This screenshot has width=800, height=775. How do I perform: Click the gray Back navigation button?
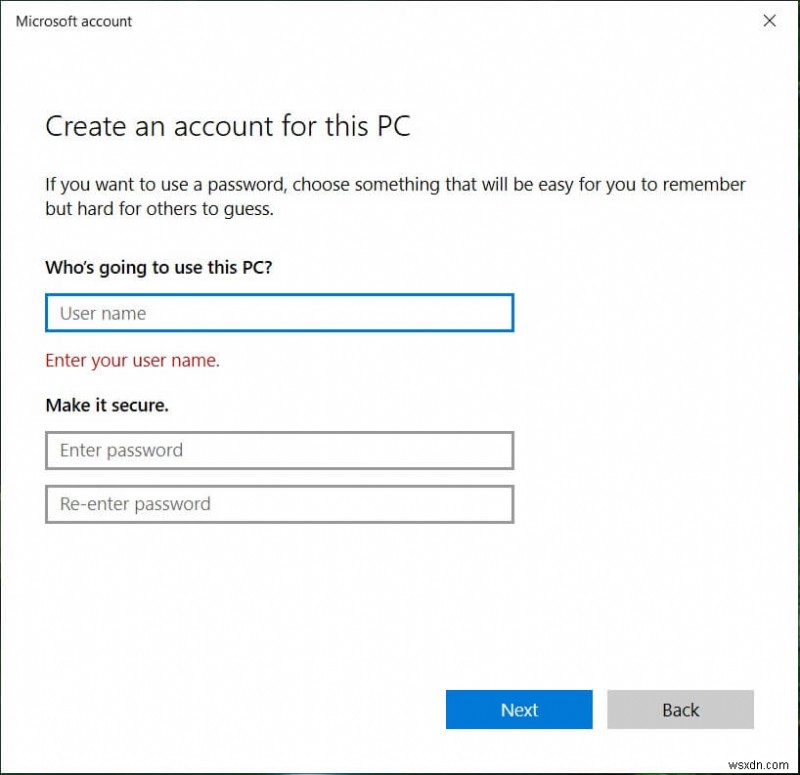pyautogui.click(x=680, y=710)
